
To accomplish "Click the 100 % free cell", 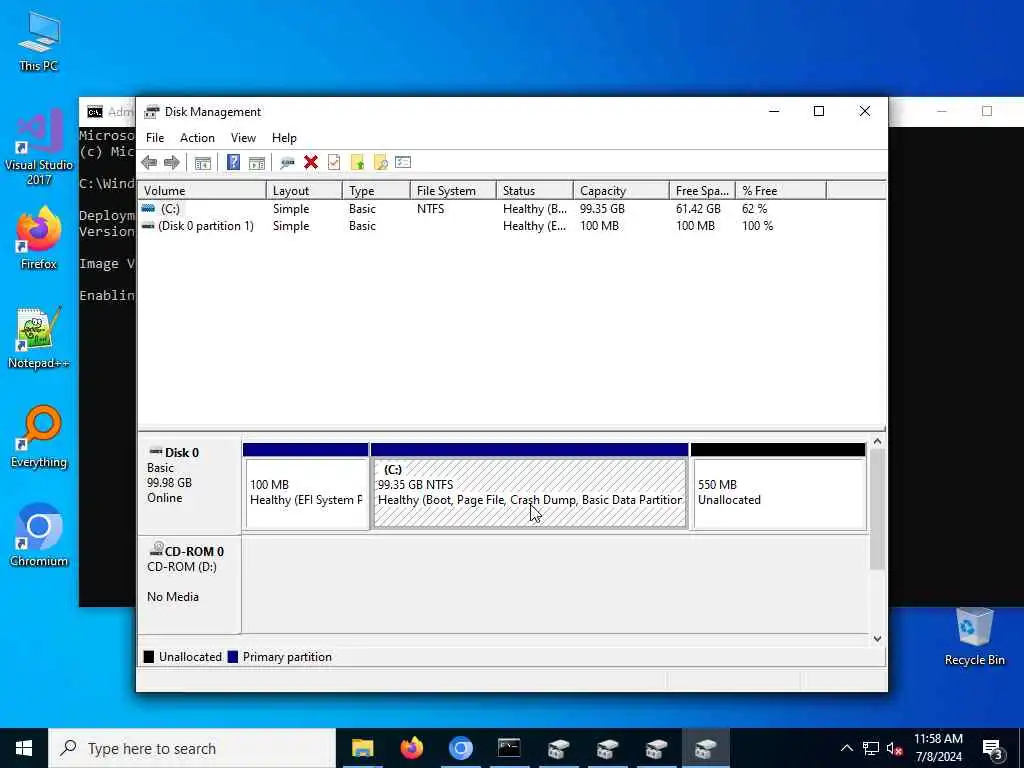I will pos(758,226).
